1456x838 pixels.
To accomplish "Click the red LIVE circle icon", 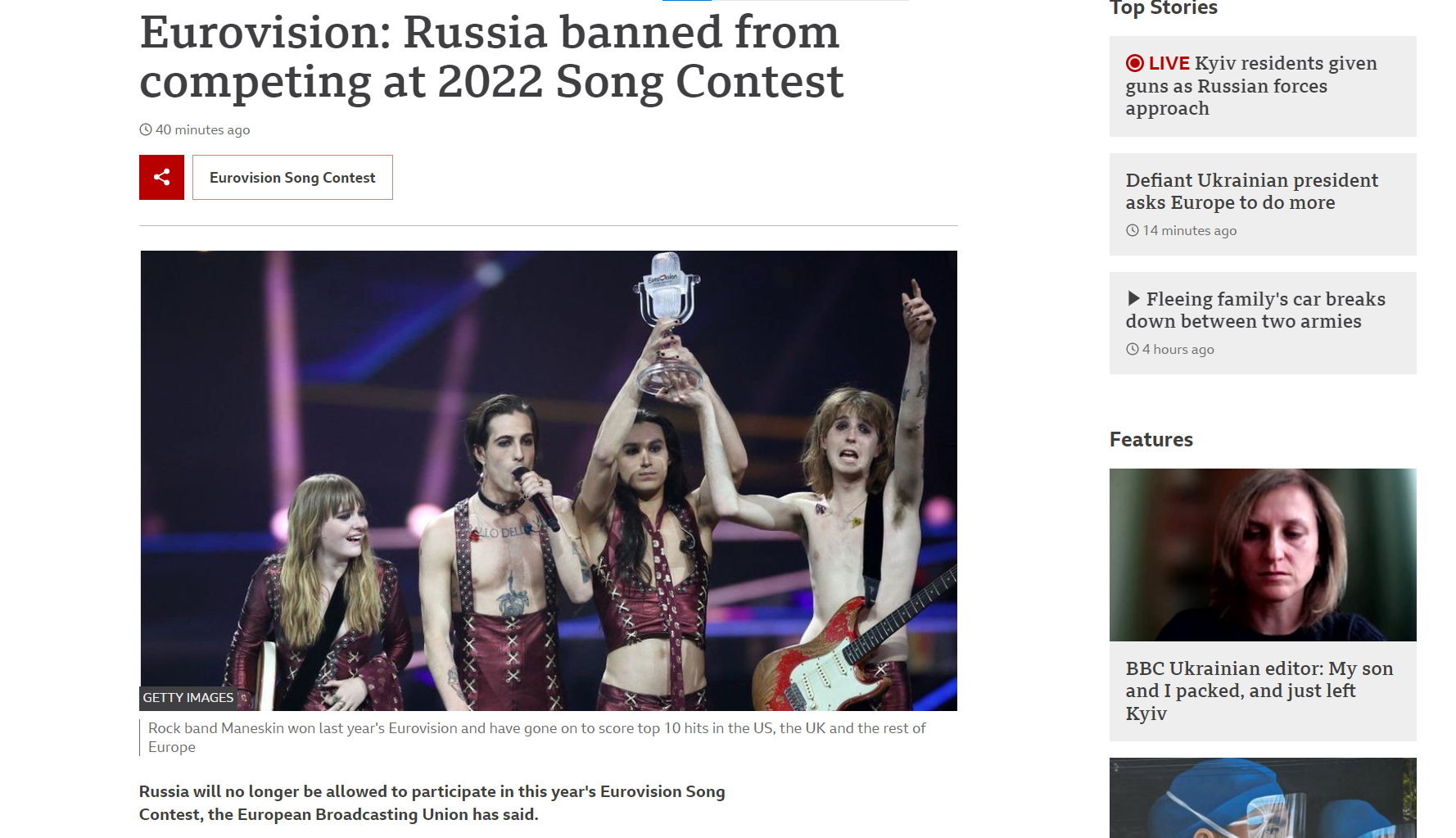I will click(x=1134, y=63).
